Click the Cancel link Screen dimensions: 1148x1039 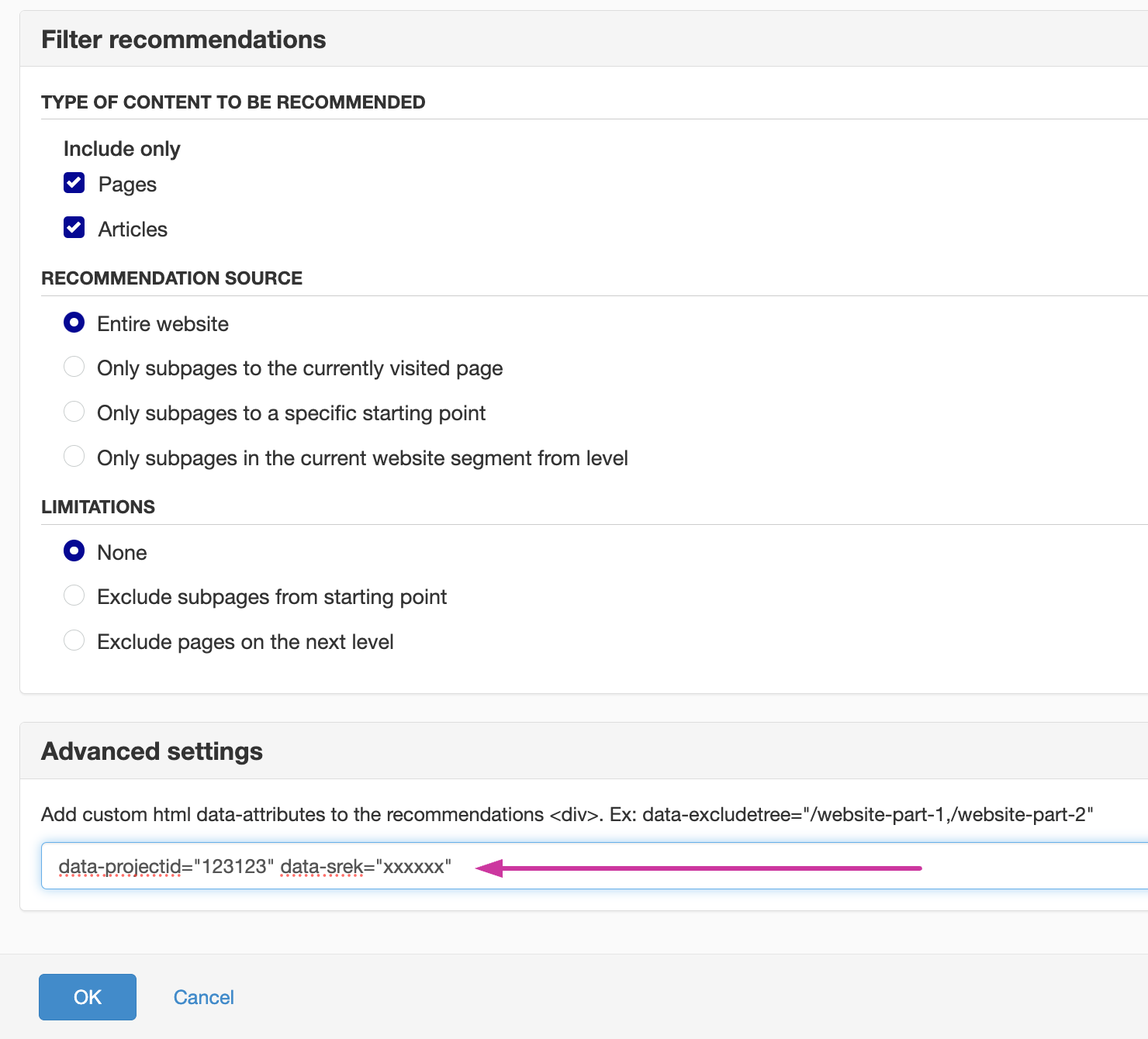coord(203,997)
